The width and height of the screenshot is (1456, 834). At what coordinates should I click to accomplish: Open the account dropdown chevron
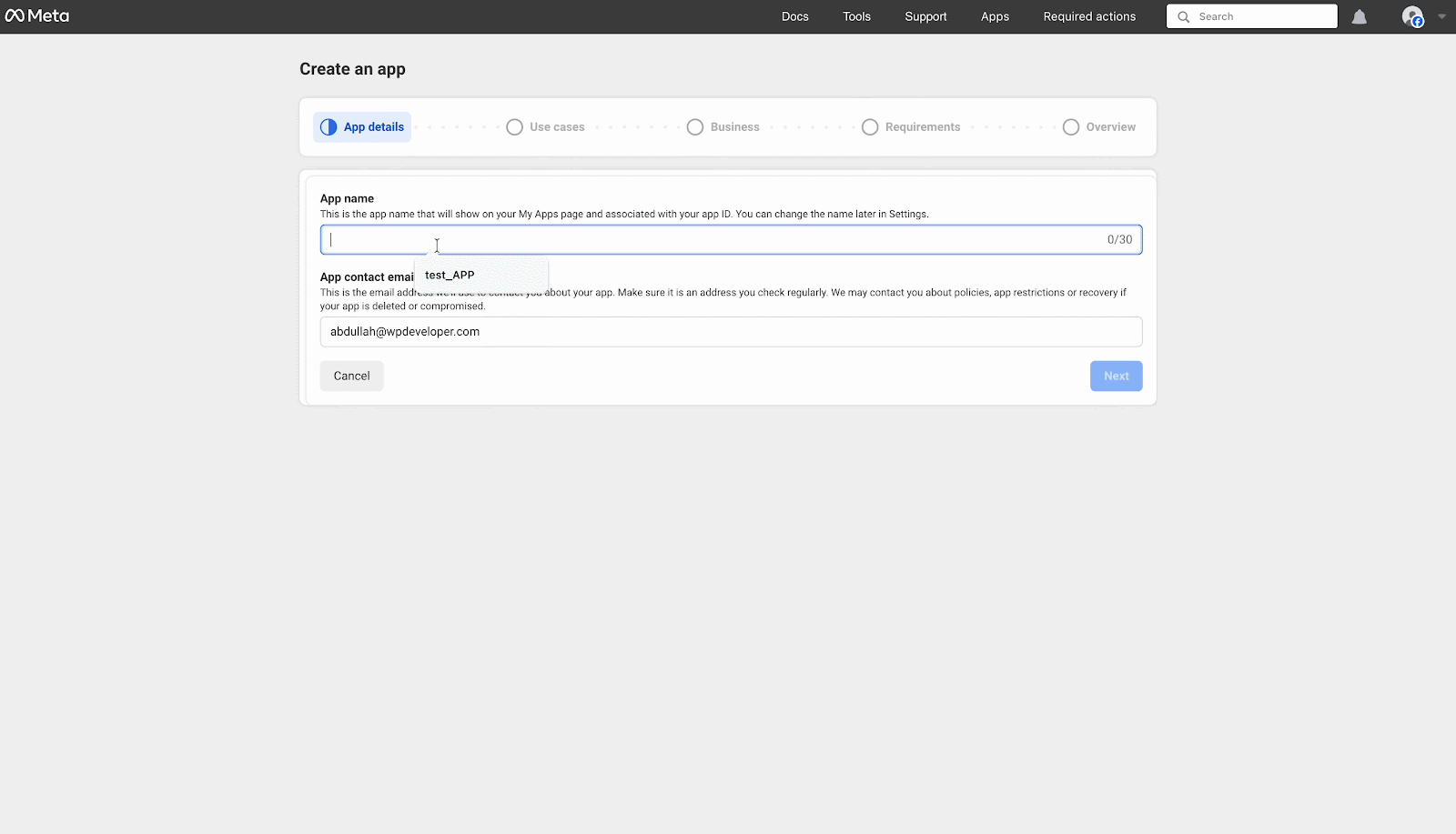pos(1441,15)
